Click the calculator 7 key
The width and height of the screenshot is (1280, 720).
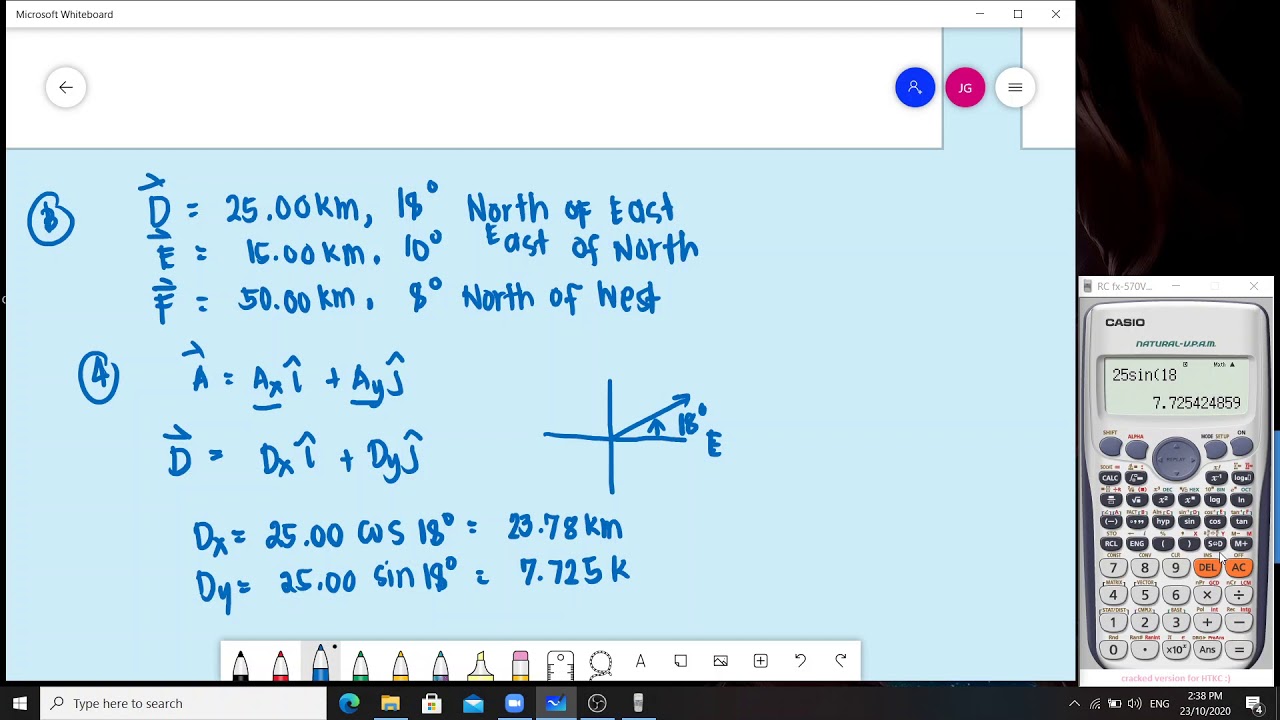click(x=1113, y=567)
